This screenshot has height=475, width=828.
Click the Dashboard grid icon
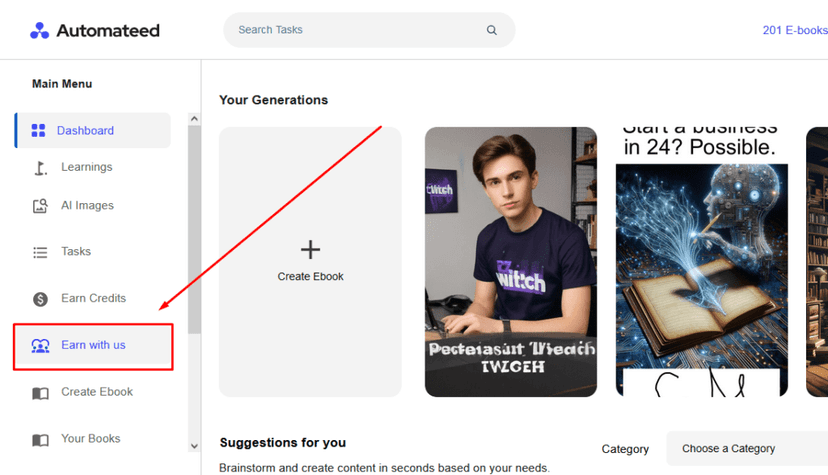coord(39,131)
